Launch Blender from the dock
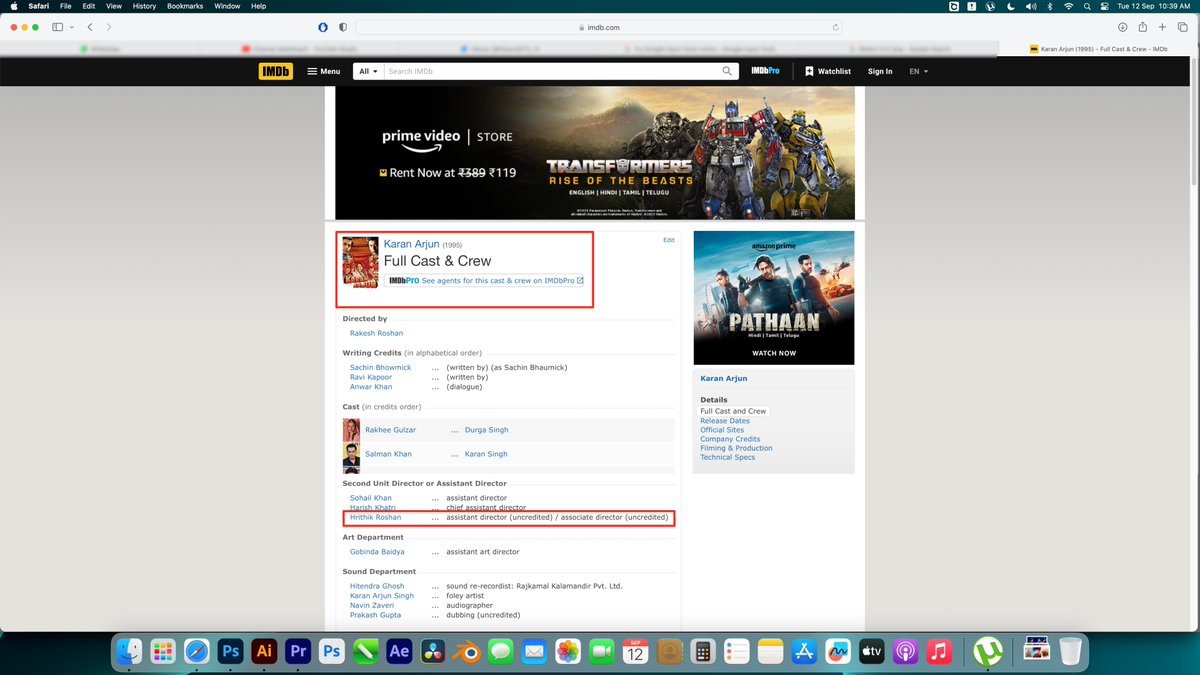 [x=467, y=651]
